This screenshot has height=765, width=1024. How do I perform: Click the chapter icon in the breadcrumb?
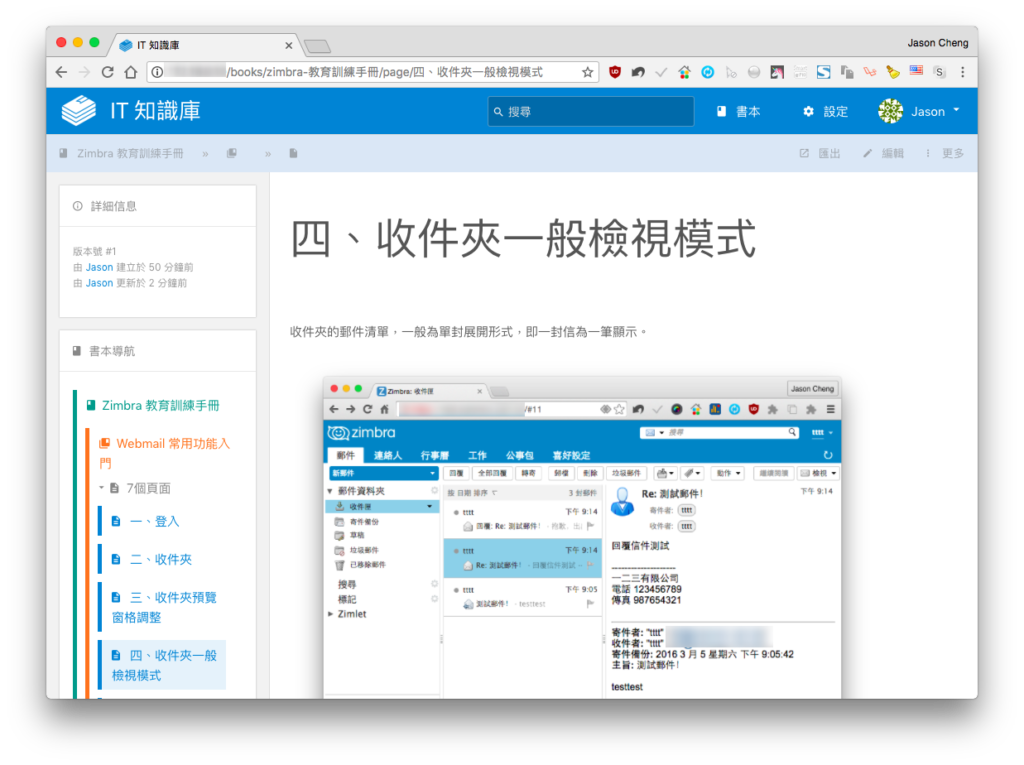(x=232, y=154)
